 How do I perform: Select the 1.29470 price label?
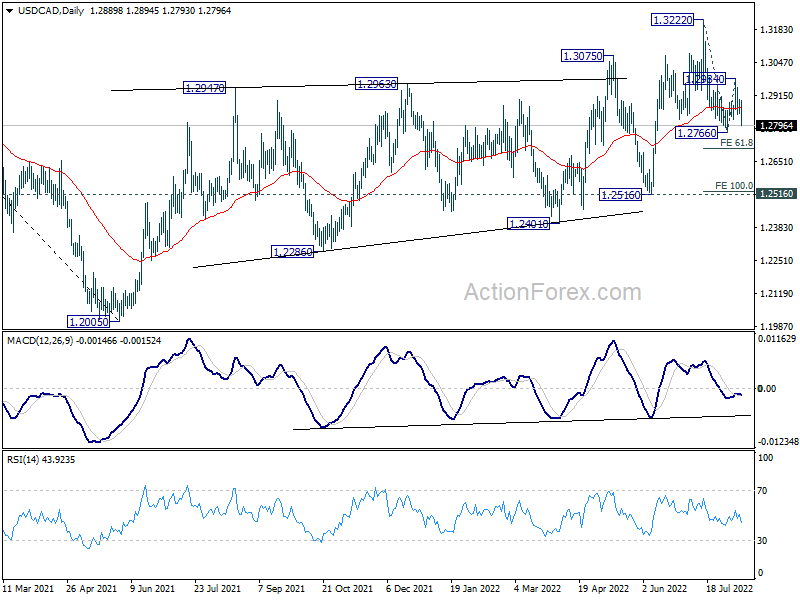(x=204, y=88)
